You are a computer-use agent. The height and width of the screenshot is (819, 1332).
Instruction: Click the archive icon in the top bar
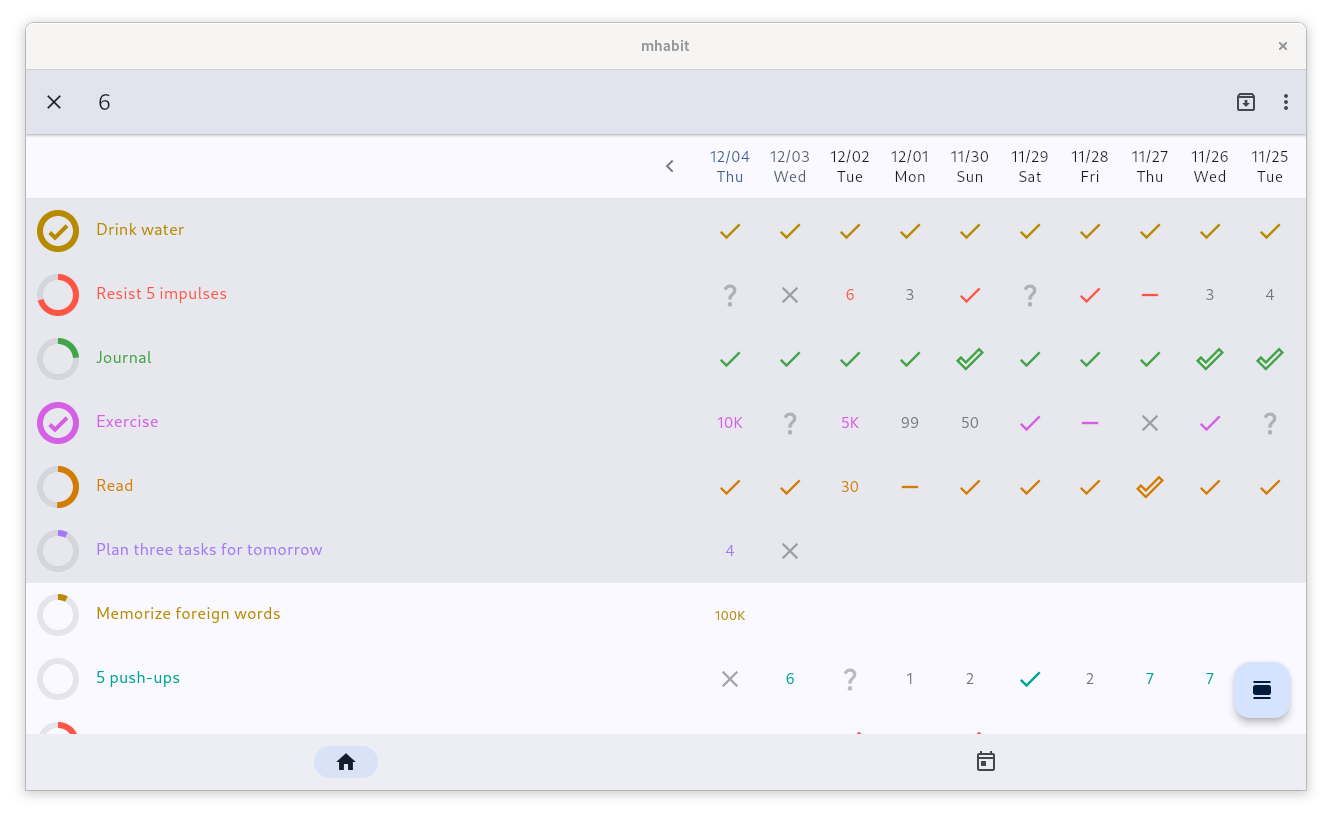point(1245,102)
